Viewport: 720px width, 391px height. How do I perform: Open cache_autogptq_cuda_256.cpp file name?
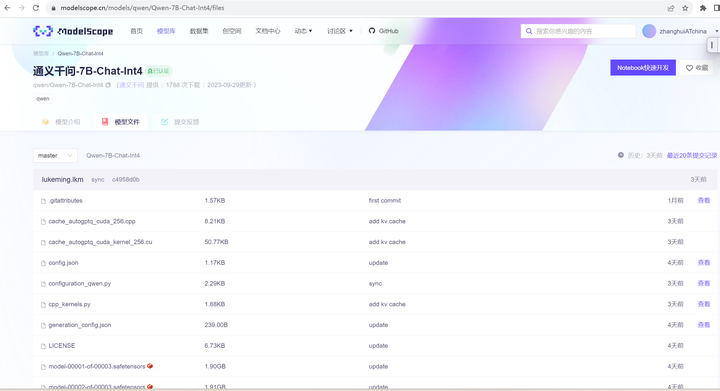(x=92, y=221)
